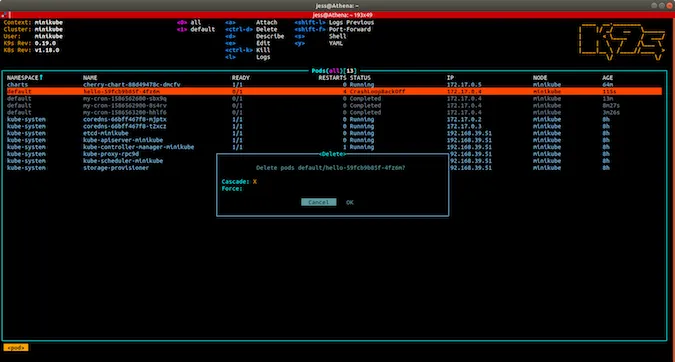Choose the Describe command in the header
Viewport: 675px width, 362px height.
click(x=270, y=36)
